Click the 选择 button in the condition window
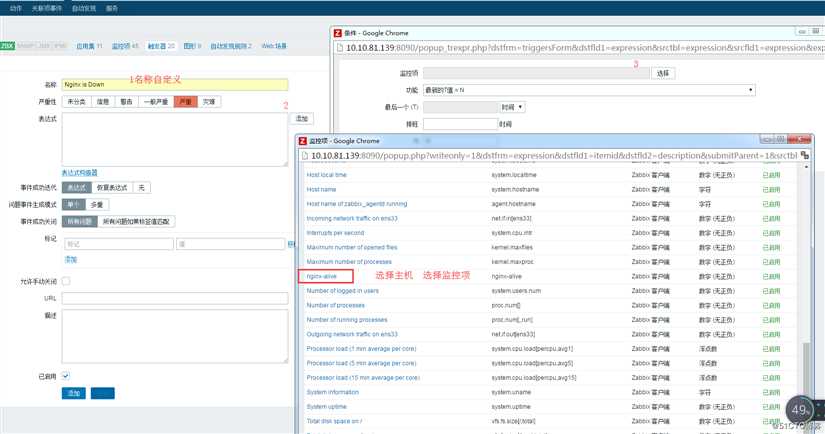 pos(663,74)
